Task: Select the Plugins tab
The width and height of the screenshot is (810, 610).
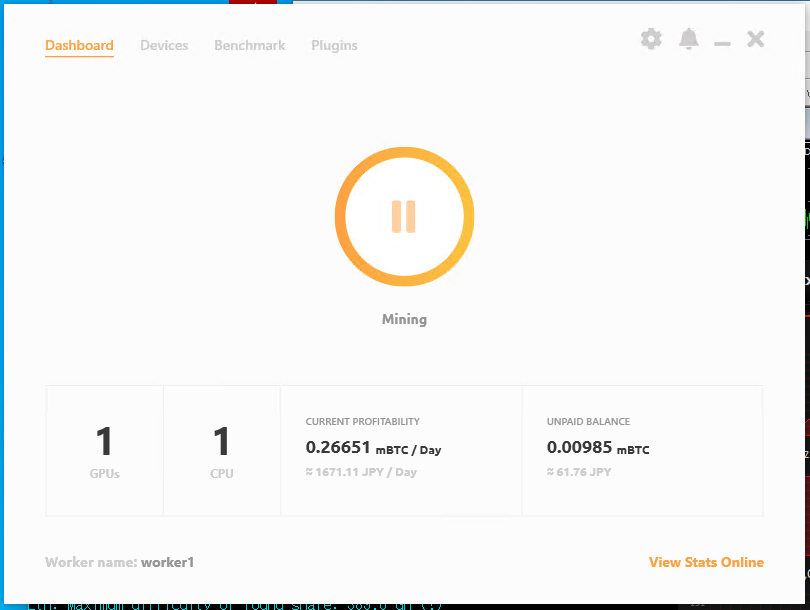Action: (334, 46)
